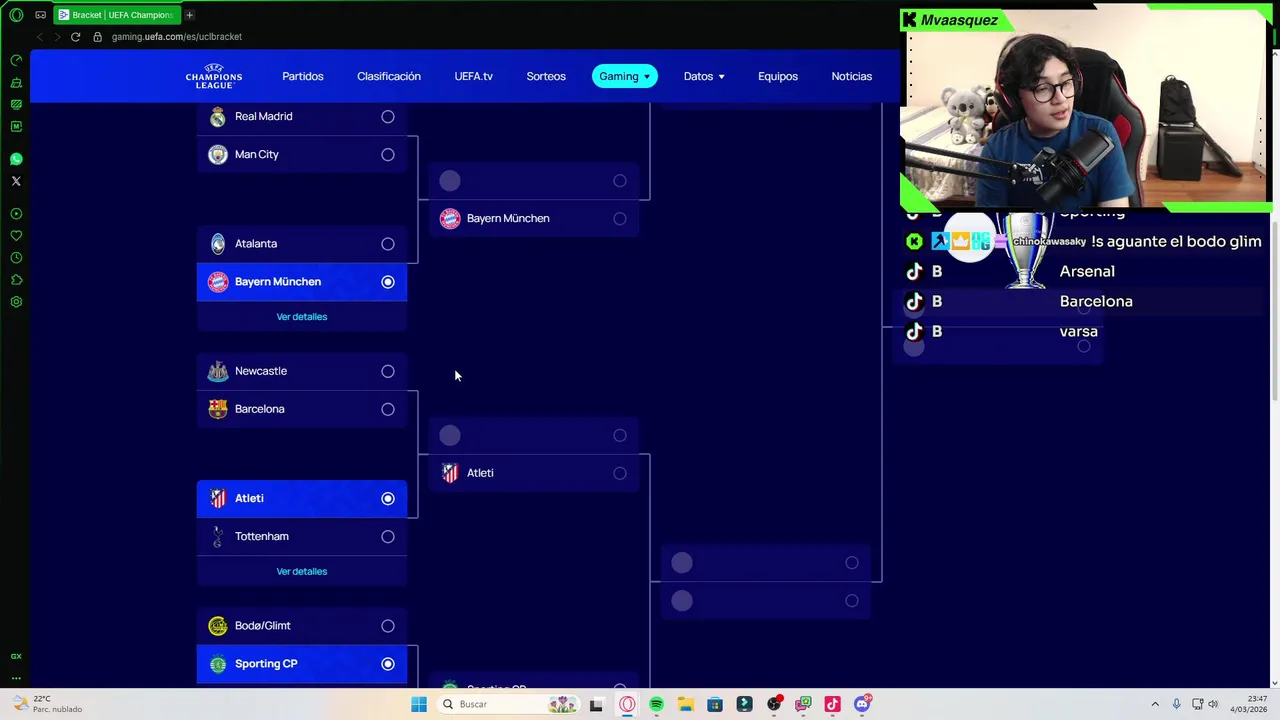This screenshot has height=720, width=1280.
Task: Pick Atleti in the quarter-final slot
Action: (x=620, y=473)
